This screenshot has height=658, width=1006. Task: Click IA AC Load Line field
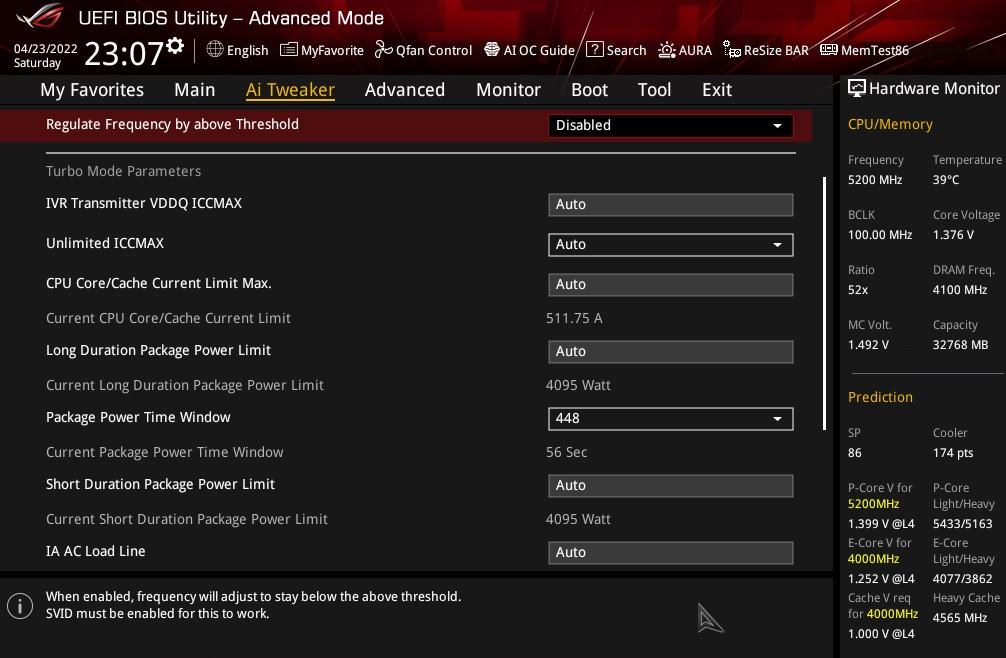pyautogui.click(x=670, y=552)
